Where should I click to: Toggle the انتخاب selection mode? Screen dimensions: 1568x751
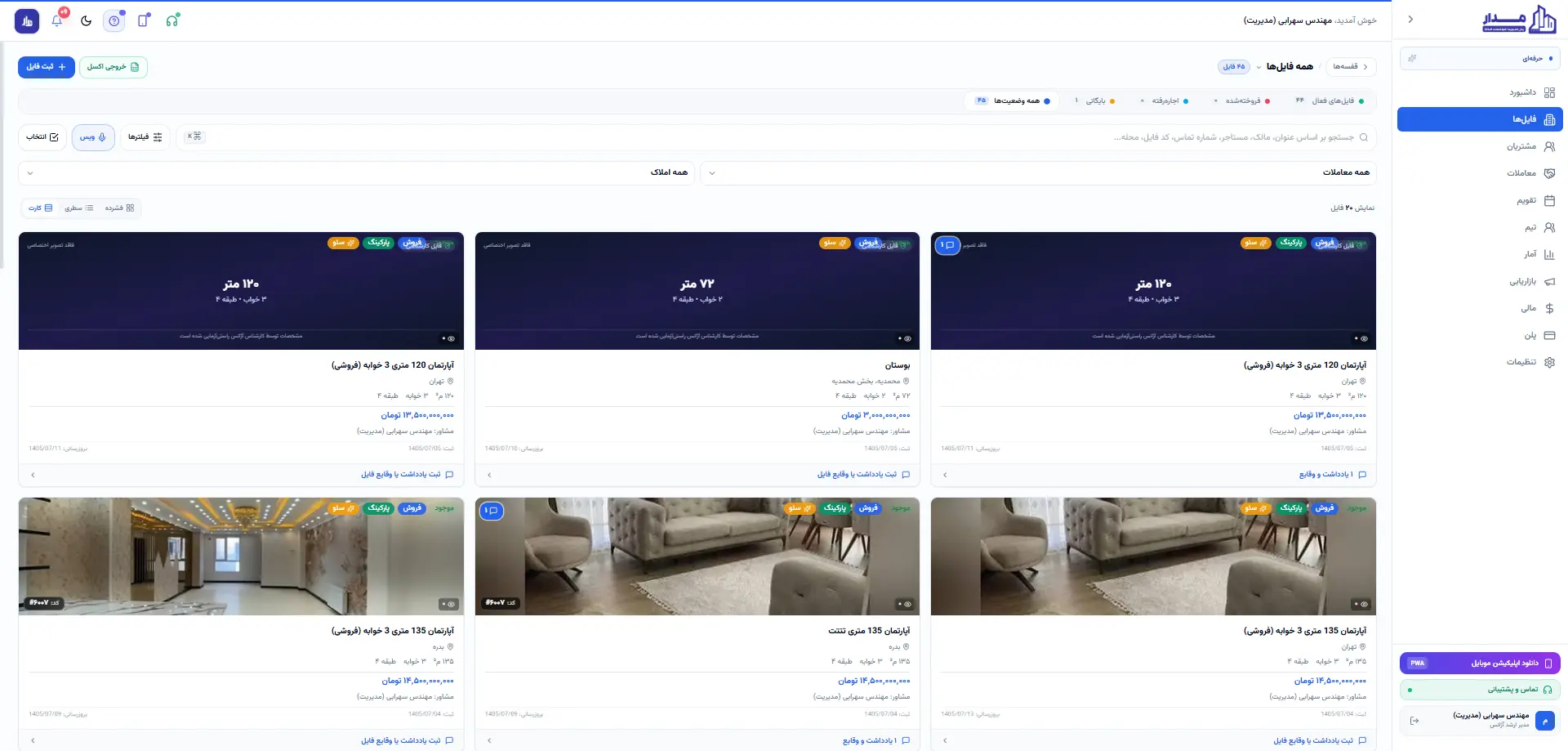(x=42, y=137)
